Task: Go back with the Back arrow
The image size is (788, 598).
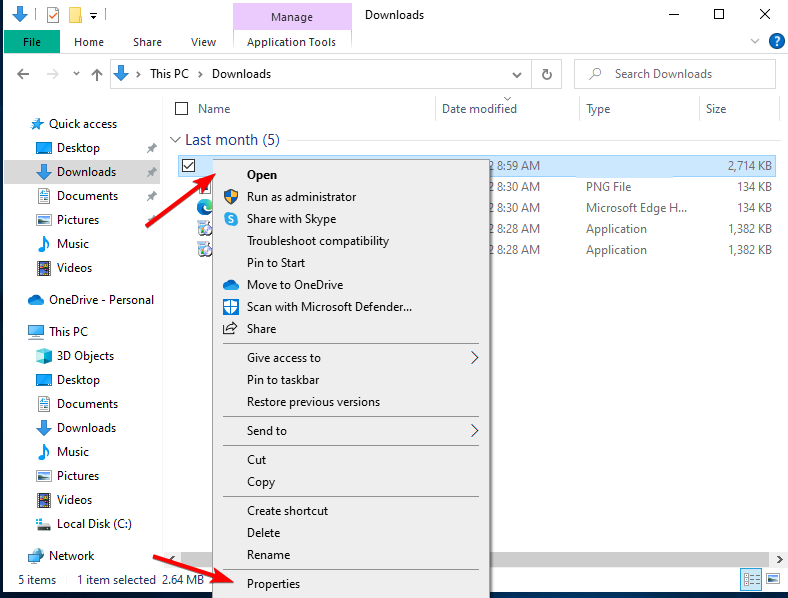Action: (x=23, y=74)
